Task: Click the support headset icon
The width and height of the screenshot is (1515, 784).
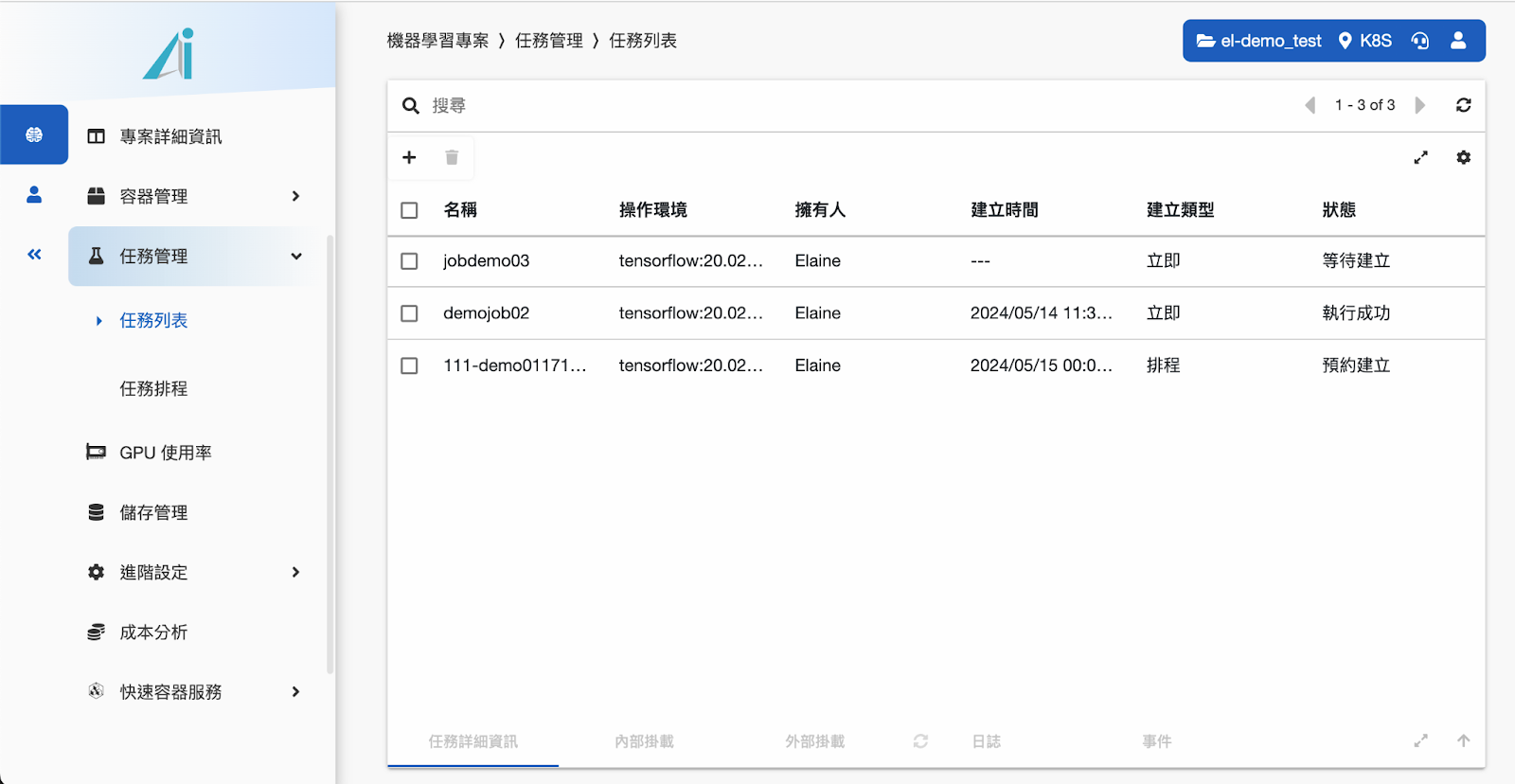Action: [1419, 41]
